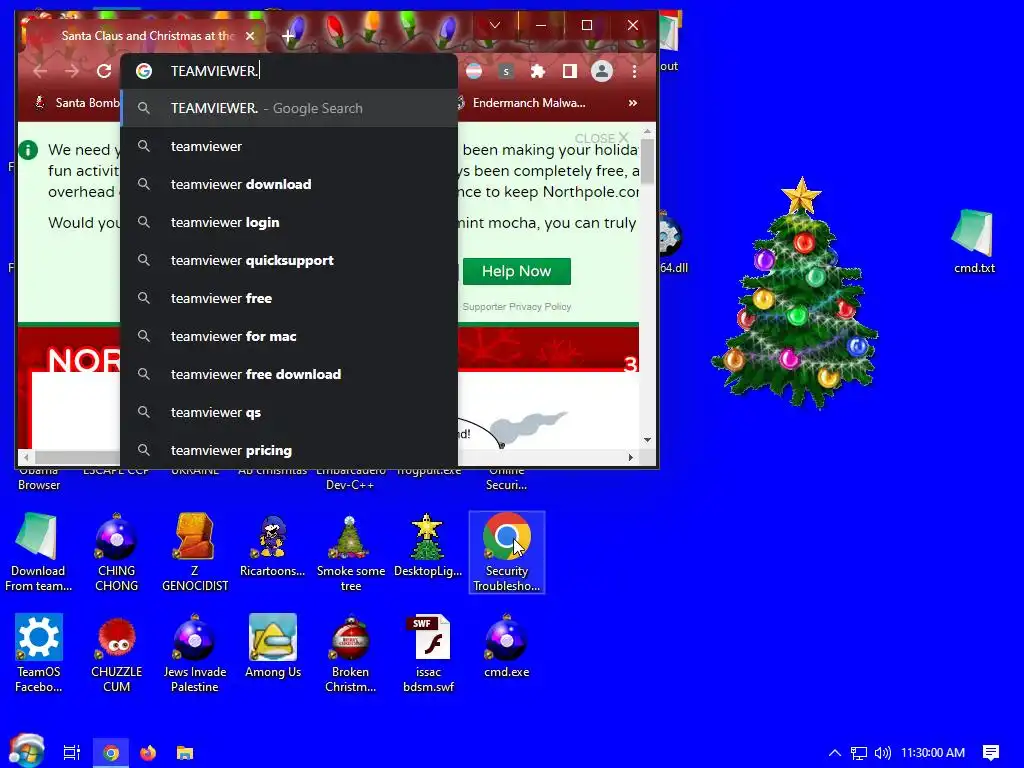Select the TEAMVIEWER. - Google Search suggestion
The height and width of the screenshot is (768, 1024).
point(289,108)
